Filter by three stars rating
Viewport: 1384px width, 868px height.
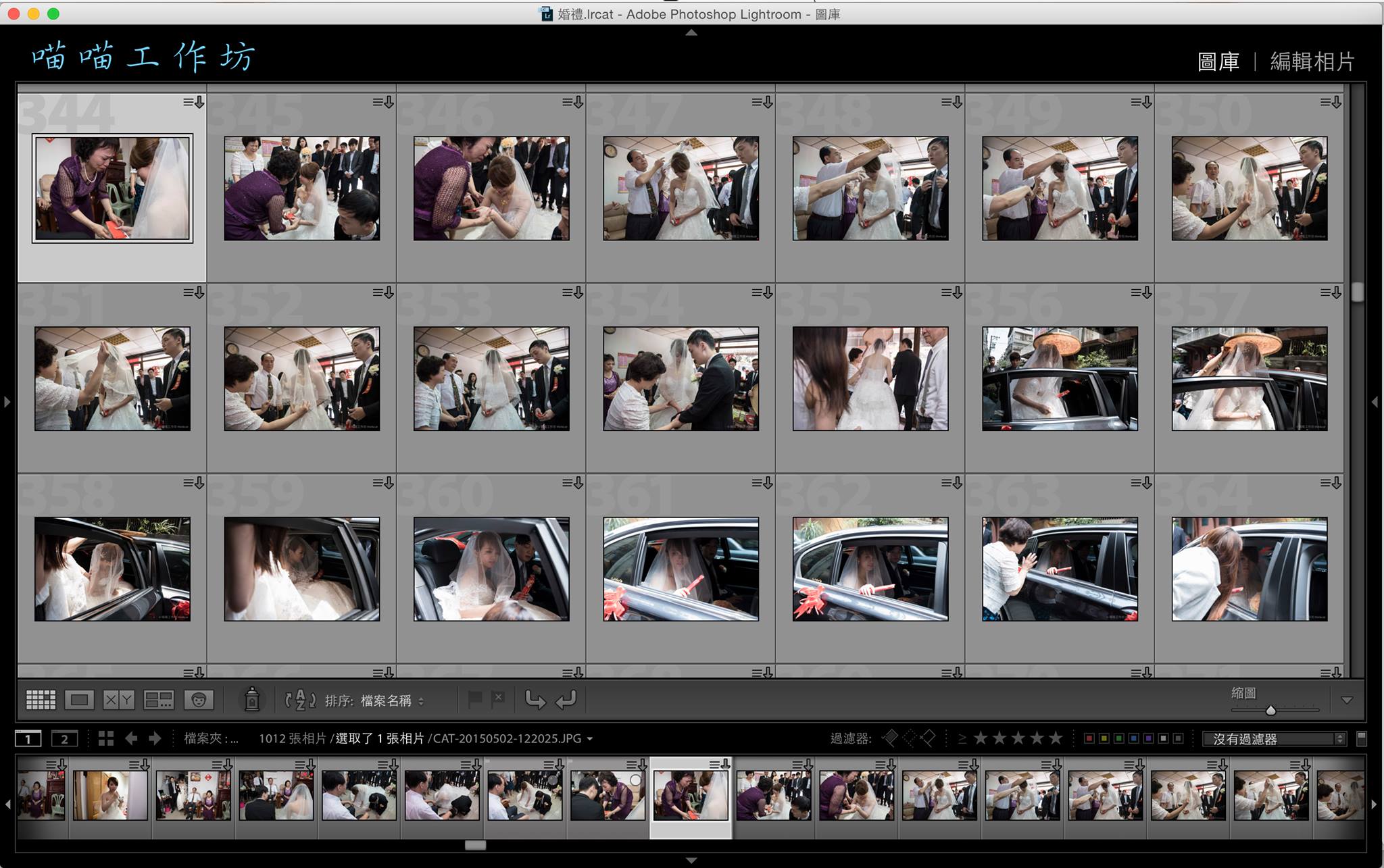click(x=1018, y=738)
